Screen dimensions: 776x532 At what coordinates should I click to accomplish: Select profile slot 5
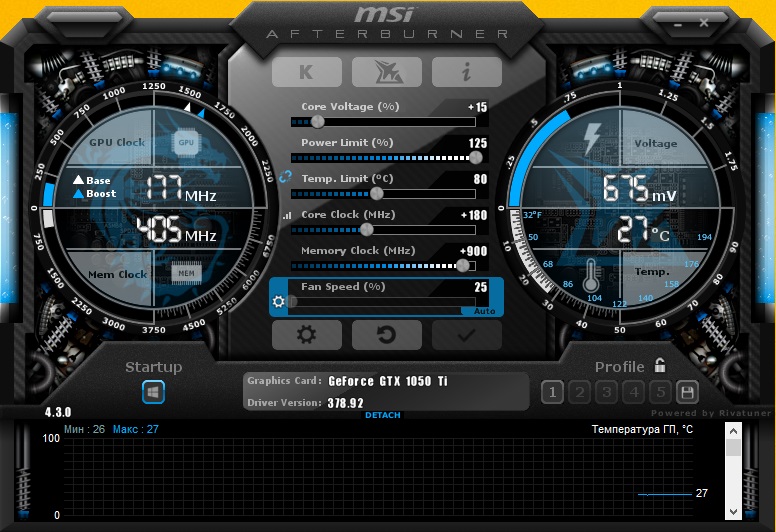click(x=660, y=393)
